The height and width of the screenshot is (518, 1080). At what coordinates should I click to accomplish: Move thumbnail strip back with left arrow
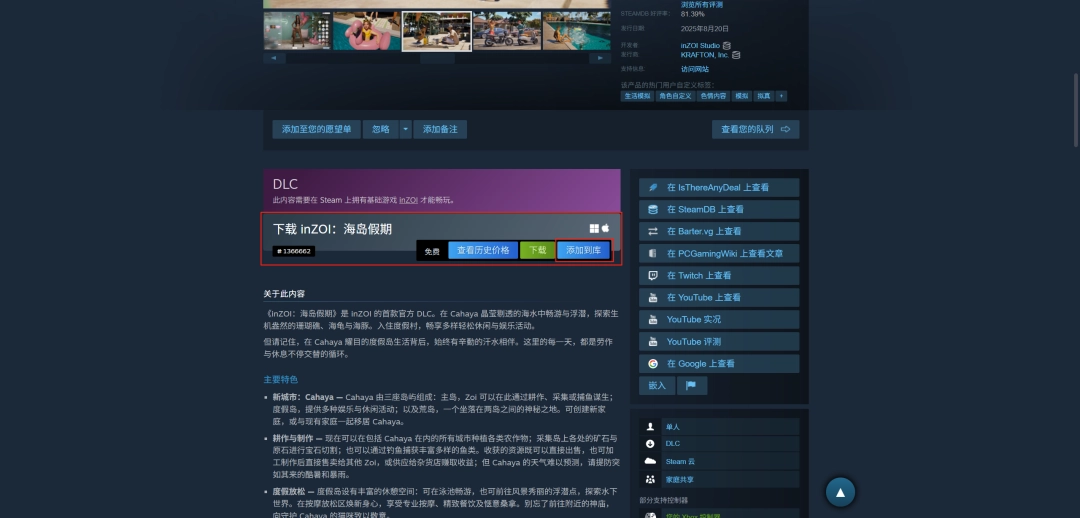[274, 59]
